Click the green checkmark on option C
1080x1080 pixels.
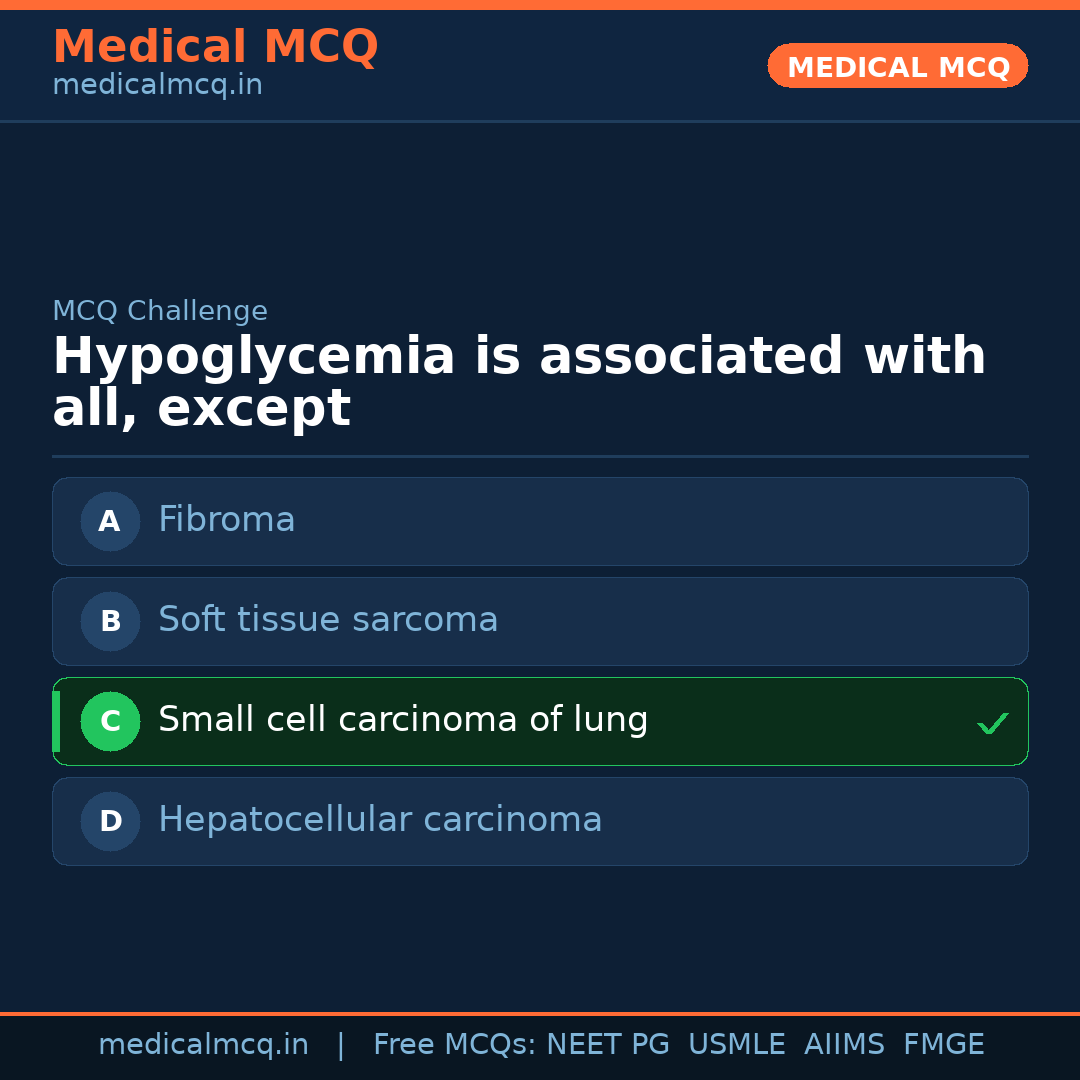(x=992, y=723)
